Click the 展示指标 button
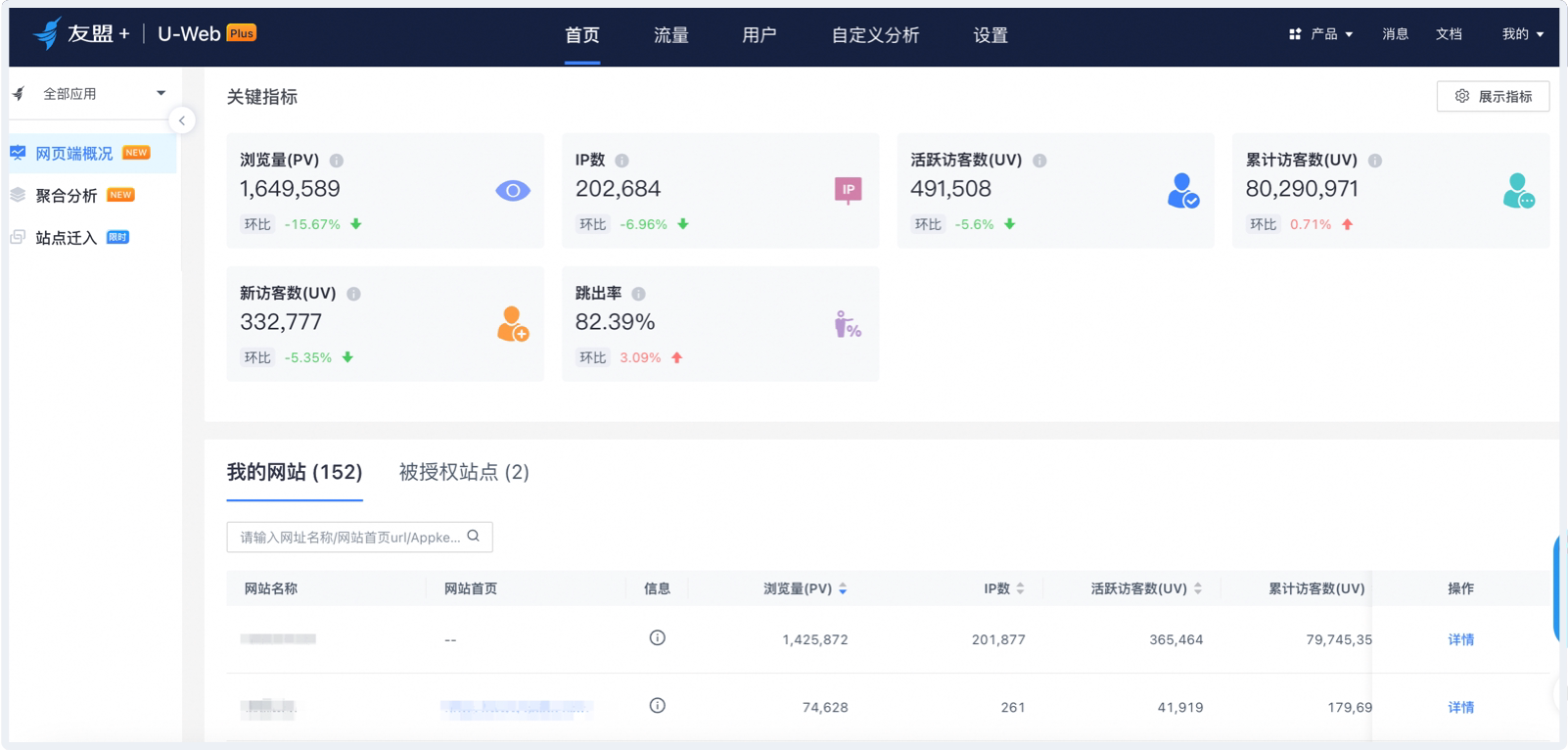Screen dimensions: 1568x750 tap(1493, 96)
